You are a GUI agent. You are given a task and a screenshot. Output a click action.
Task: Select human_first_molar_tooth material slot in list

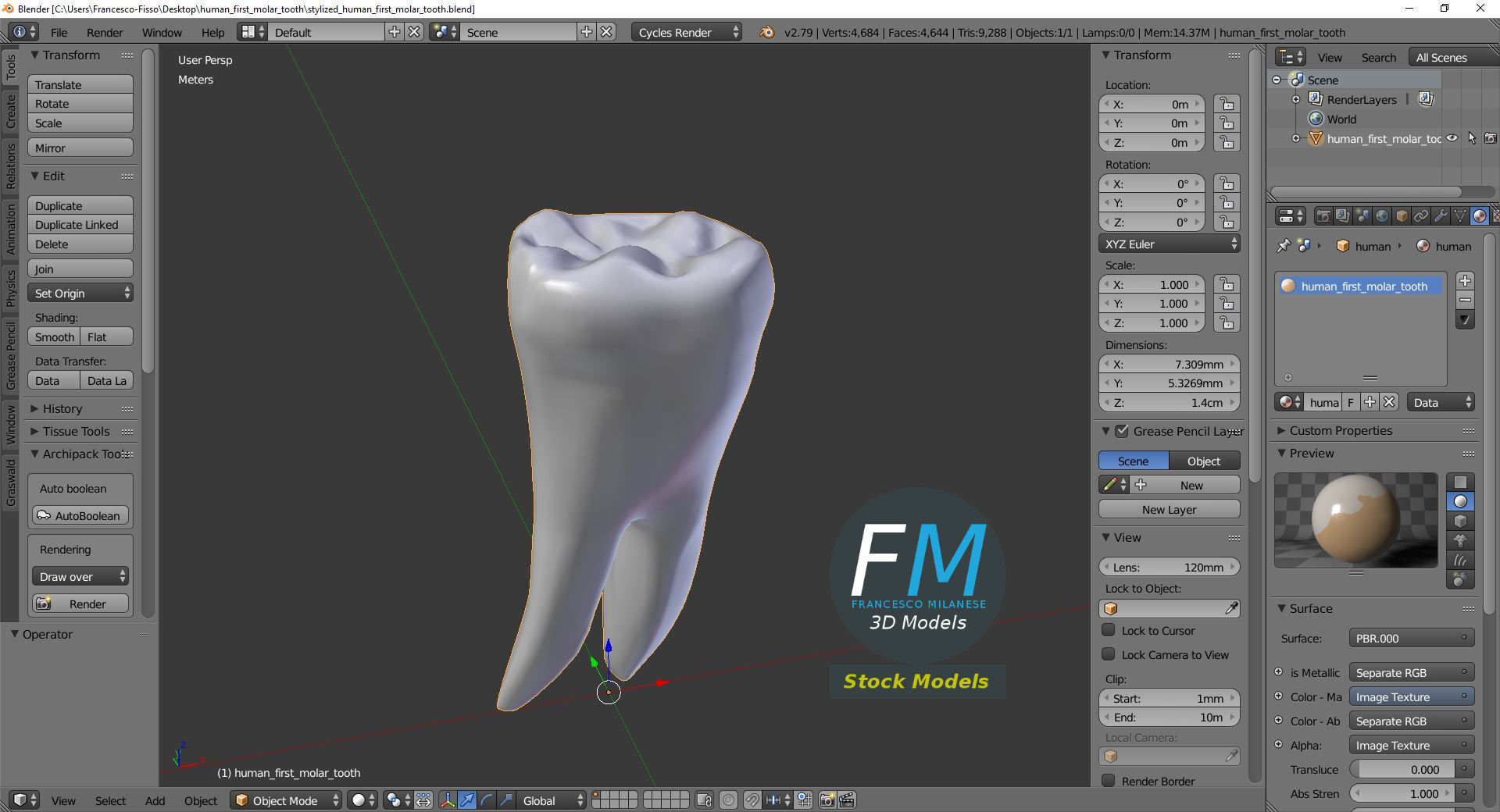click(x=1360, y=286)
